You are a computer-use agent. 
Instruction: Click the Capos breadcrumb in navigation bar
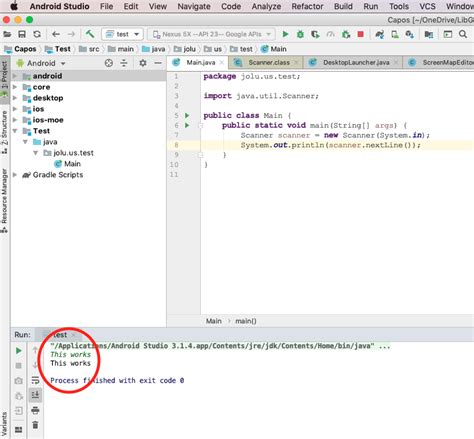pyautogui.click(x=20, y=49)
